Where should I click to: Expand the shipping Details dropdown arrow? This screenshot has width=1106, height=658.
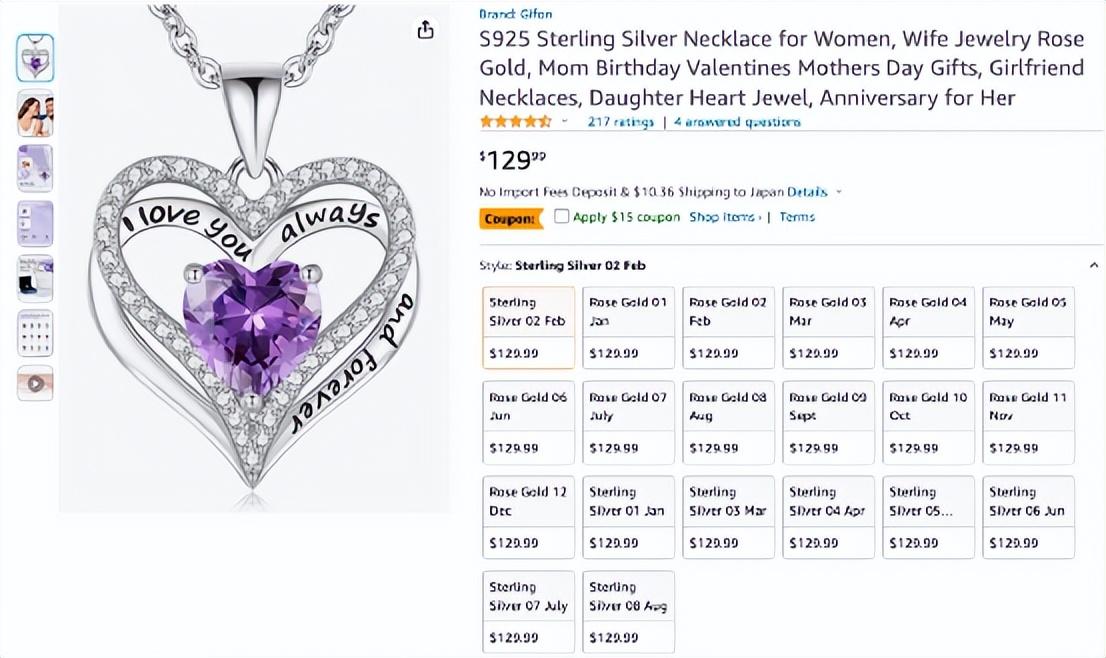click(x=839, y=192)
